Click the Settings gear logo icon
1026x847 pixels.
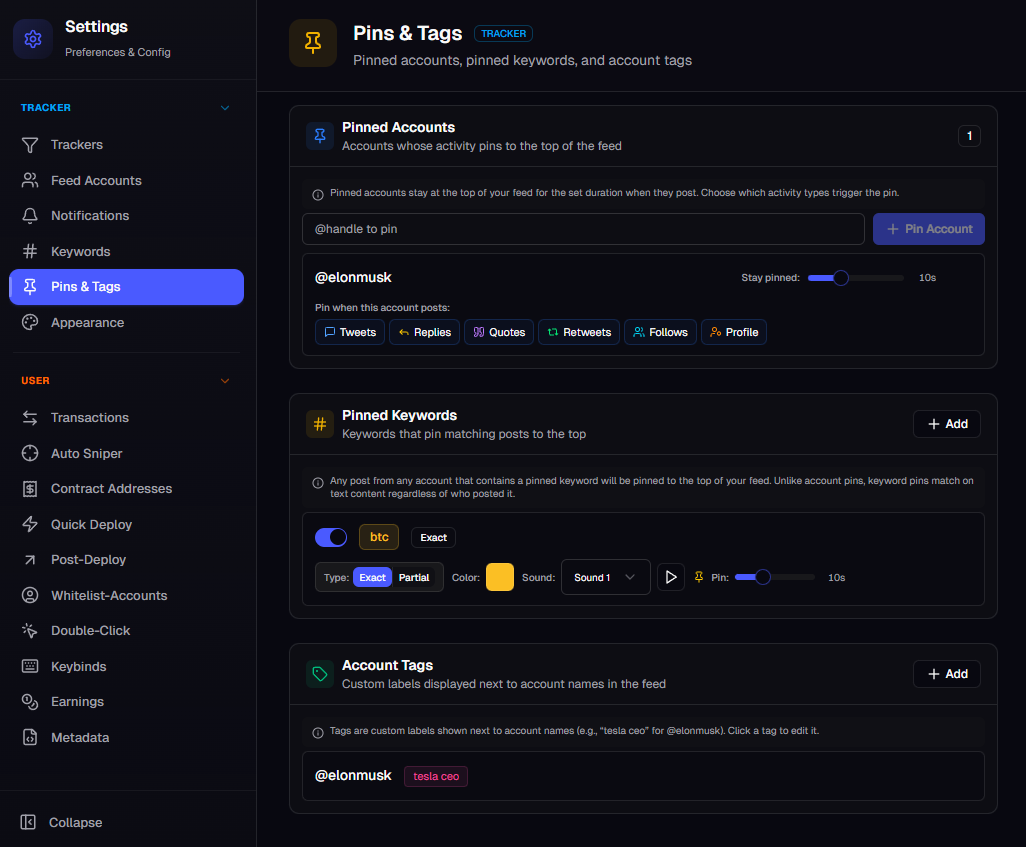click(x=33, y=39)
